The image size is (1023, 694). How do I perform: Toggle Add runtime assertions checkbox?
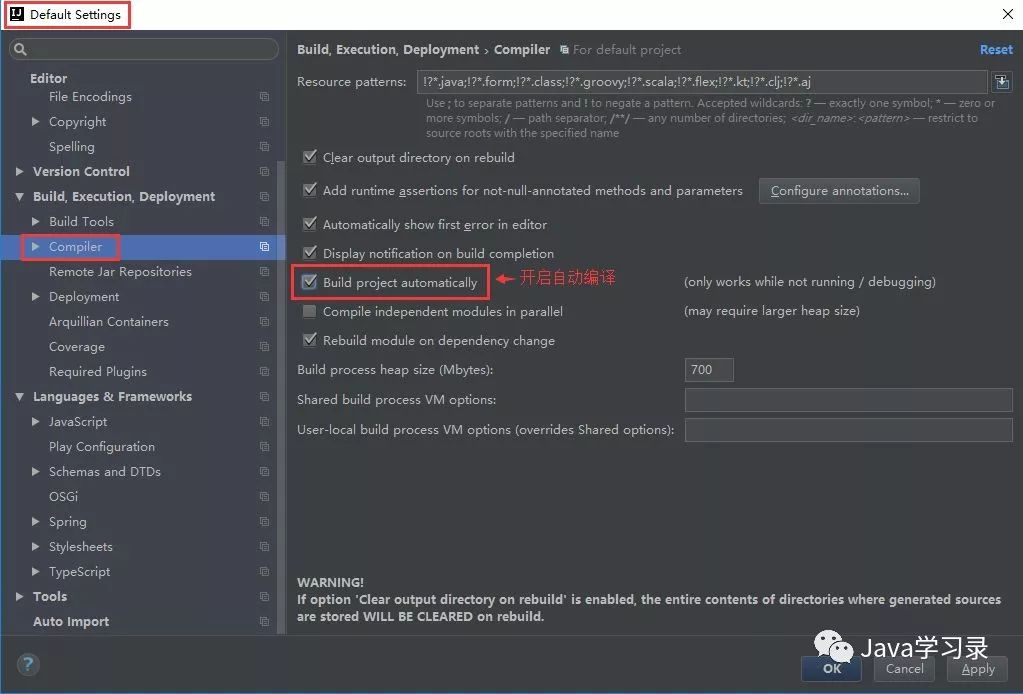point(310,190)
